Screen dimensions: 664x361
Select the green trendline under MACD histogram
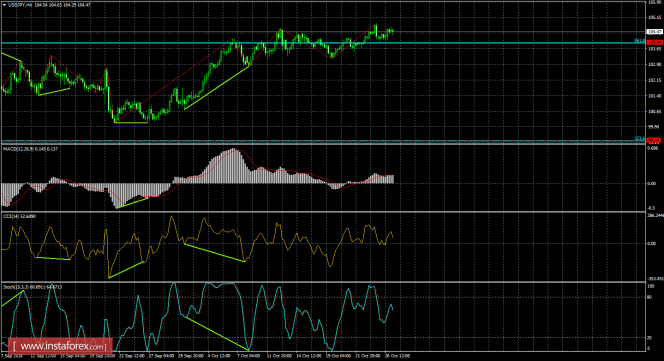[132, 203]
